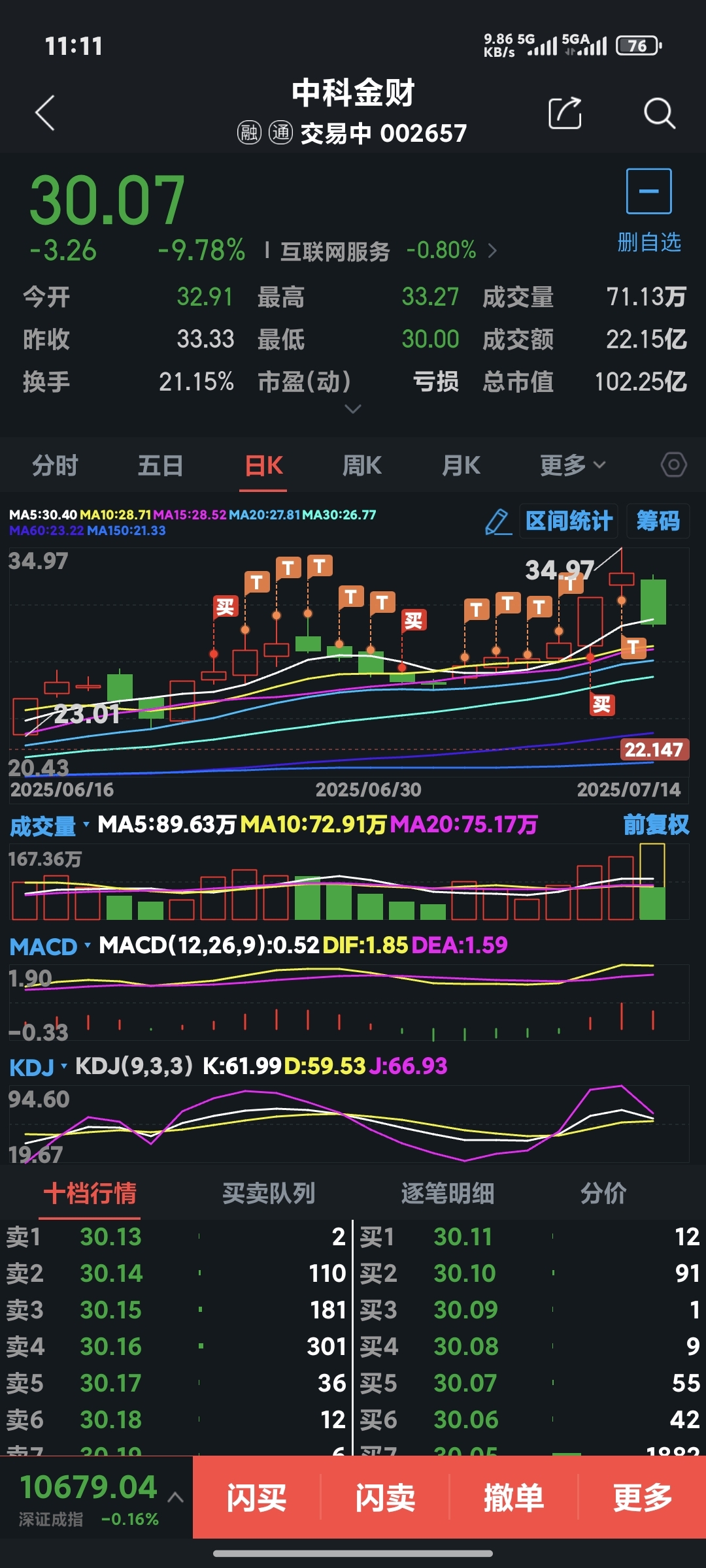Tap the 区间统计 button
This screenshot has width=706, height=1568.
569,521
